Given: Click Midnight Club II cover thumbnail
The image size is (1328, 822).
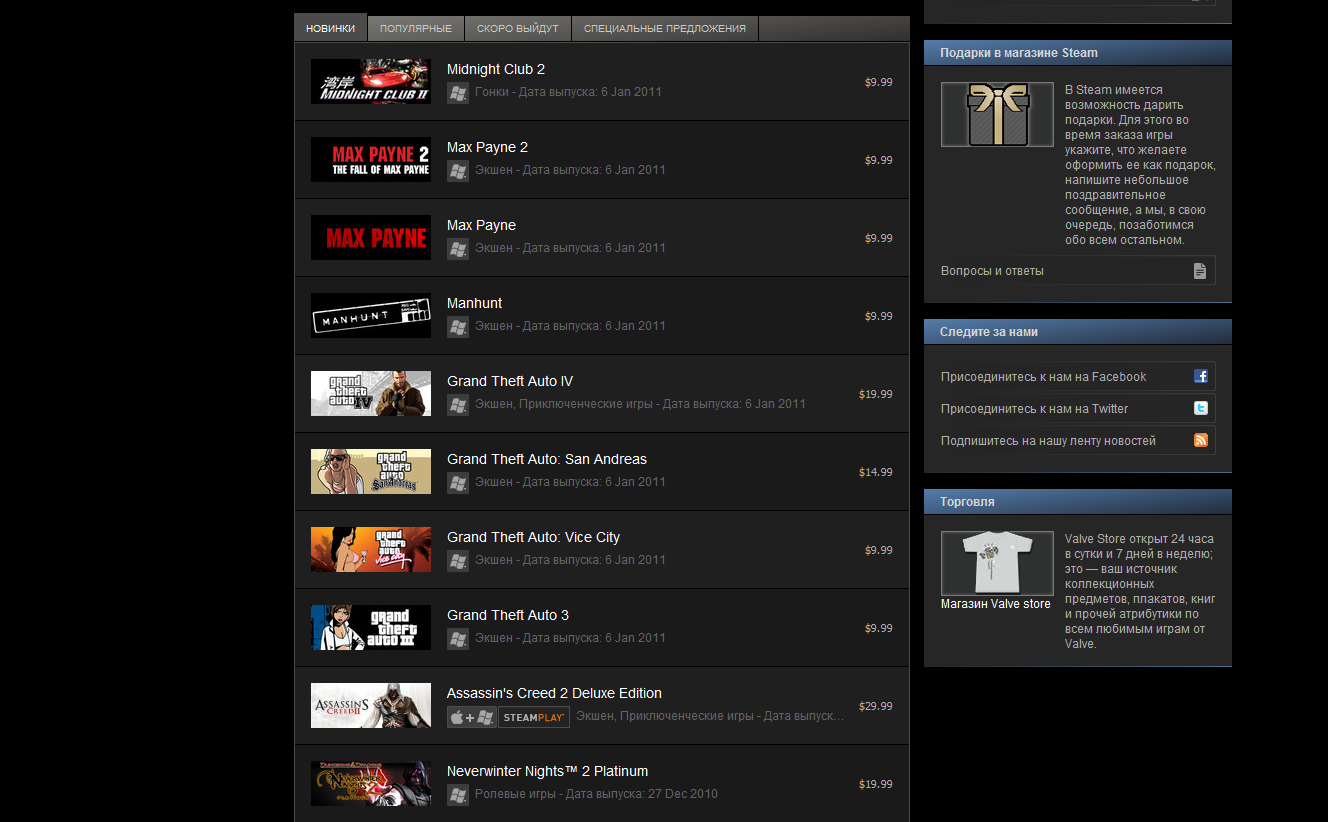Looking at the screenshot, I should pos(371,82).
